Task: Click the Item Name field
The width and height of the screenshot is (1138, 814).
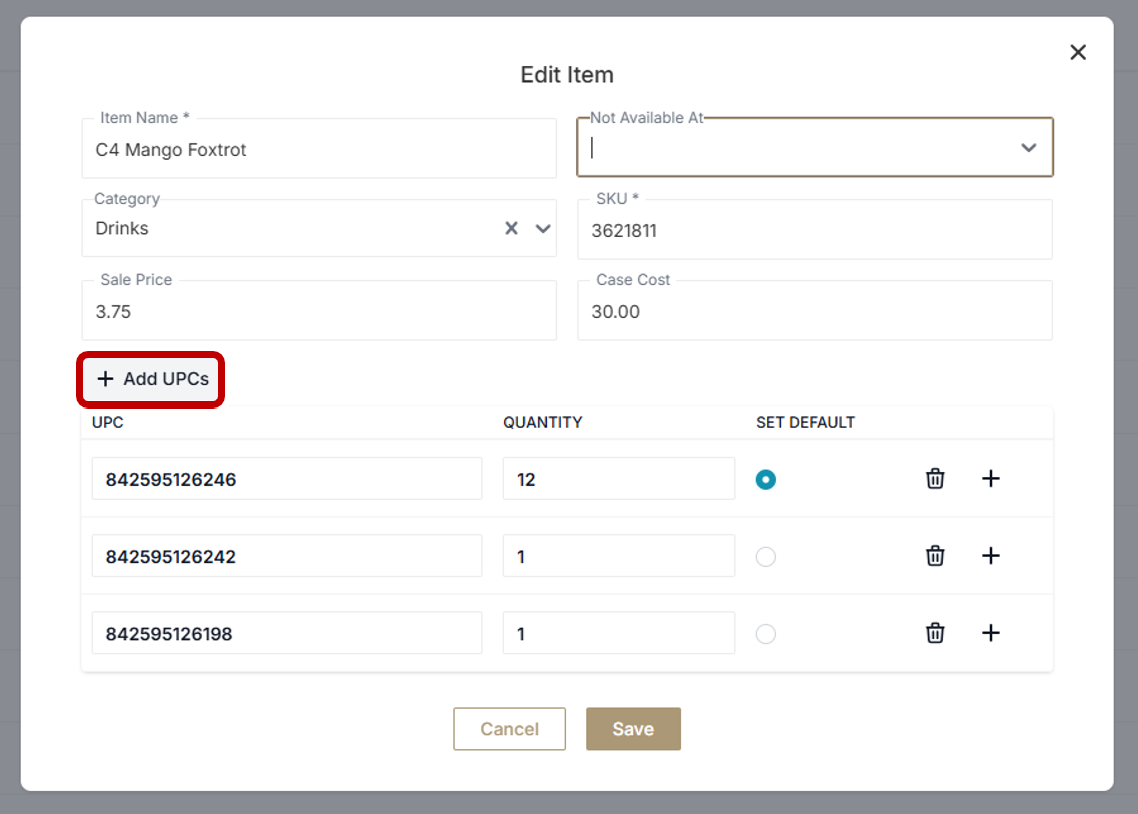Action: pyautogui.click(x=319, y=149)
